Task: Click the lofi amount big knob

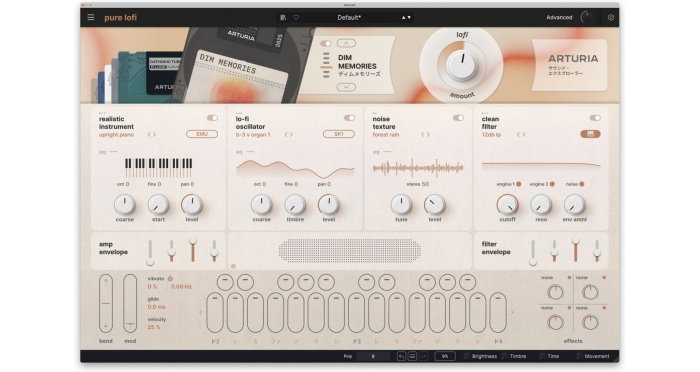Action: click(x=462, y=66)
